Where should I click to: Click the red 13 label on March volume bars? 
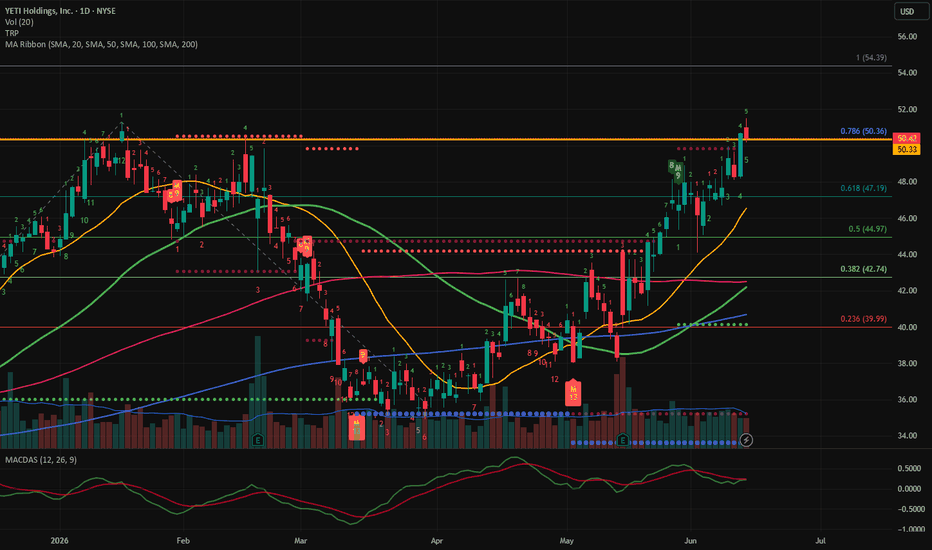tap(357, 427)
